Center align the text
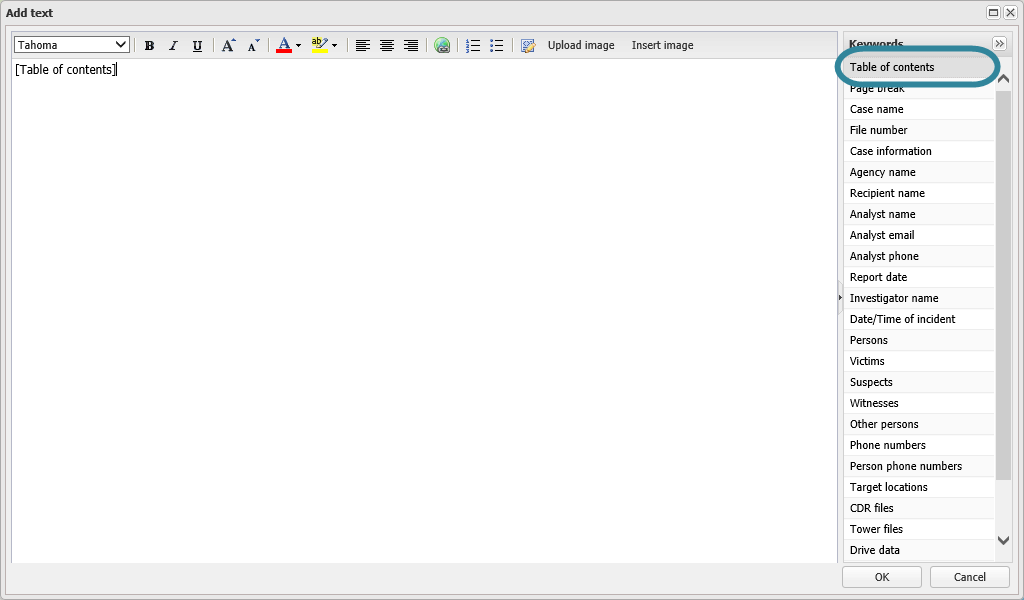The width and height of the screenshot is (1024, 600). (x=387, y=46)
